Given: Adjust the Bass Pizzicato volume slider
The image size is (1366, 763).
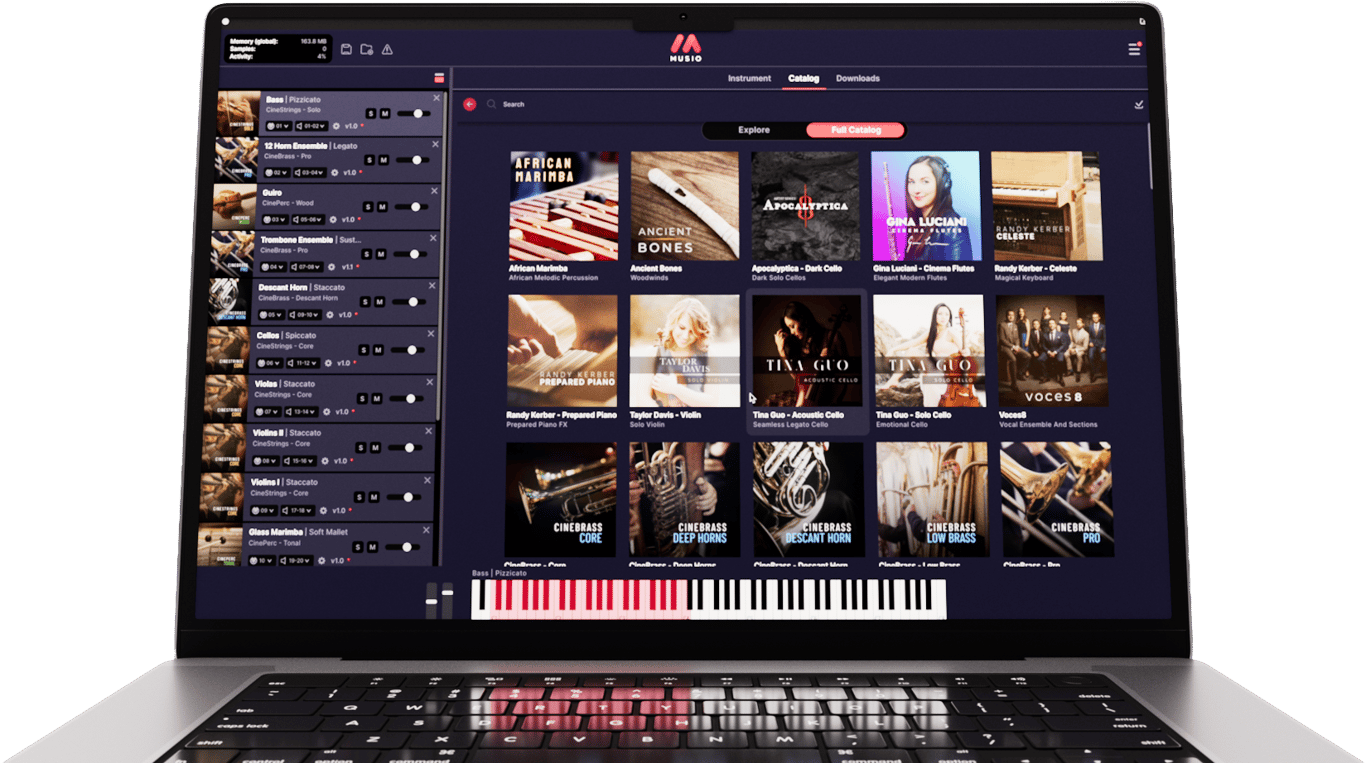Looking at the screenshot, I should (413, 114).
